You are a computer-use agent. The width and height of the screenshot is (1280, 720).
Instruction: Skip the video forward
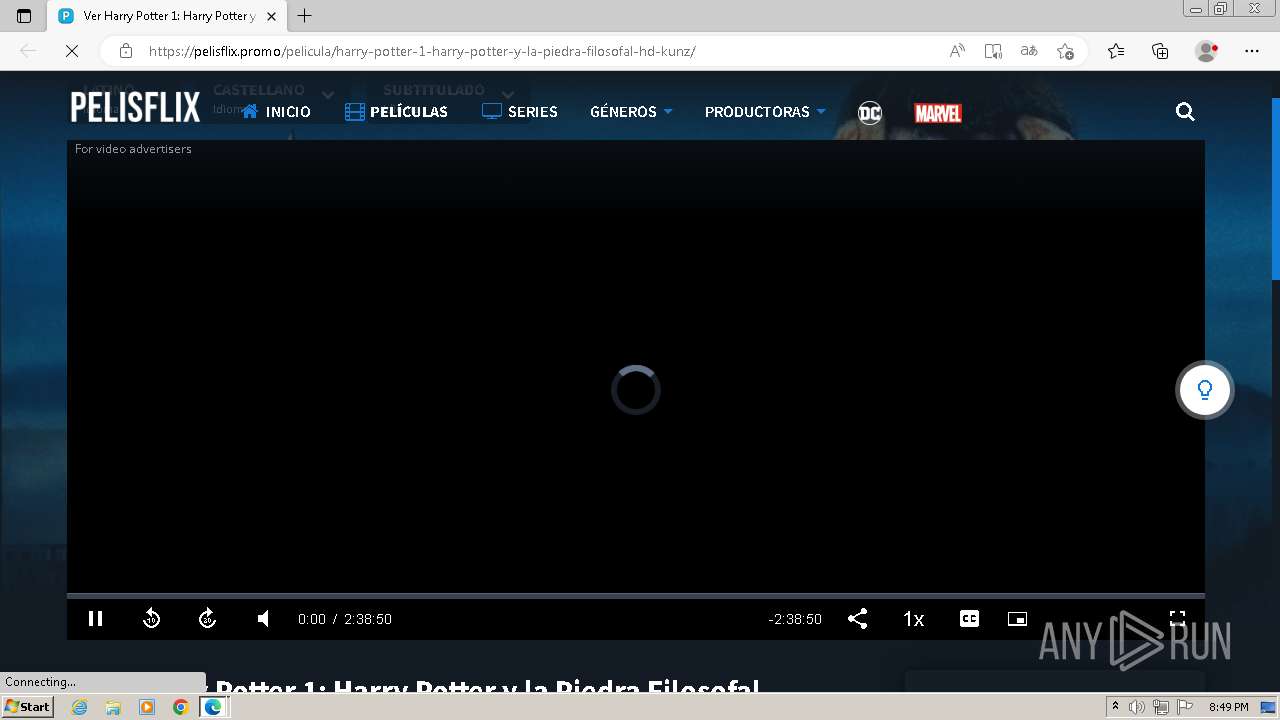pos(207,619)
